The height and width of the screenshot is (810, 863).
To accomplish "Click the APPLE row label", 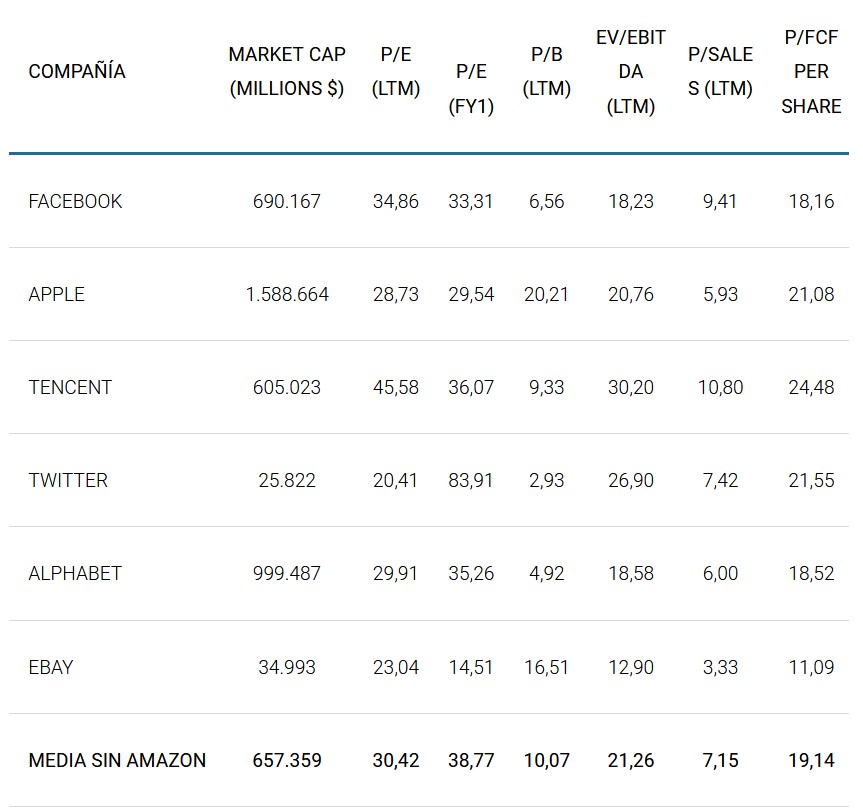I will coord(57,294).
